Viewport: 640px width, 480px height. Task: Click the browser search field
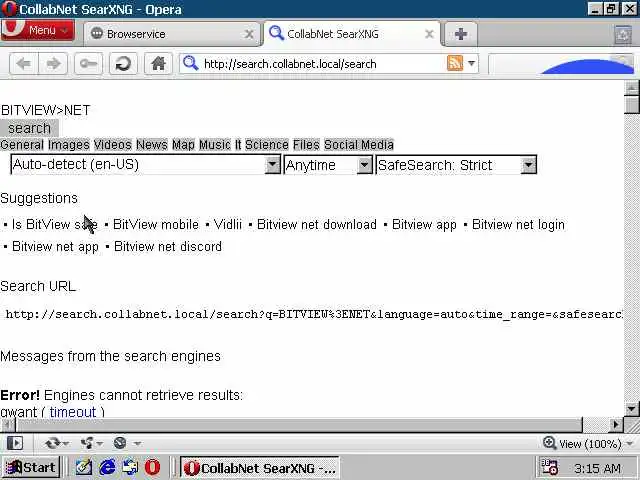561,64
